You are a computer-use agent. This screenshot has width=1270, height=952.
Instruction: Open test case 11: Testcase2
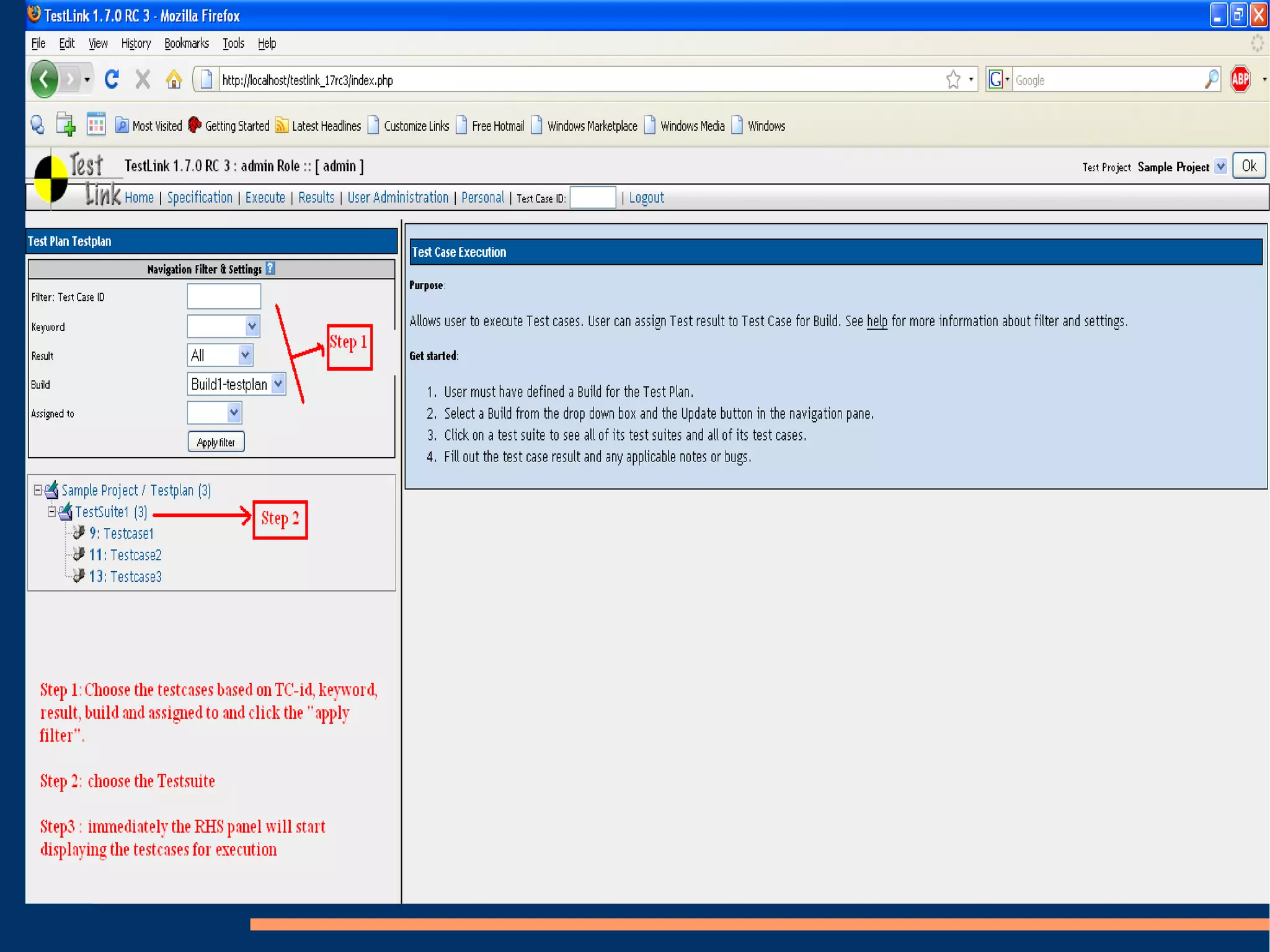coord(125,555)
